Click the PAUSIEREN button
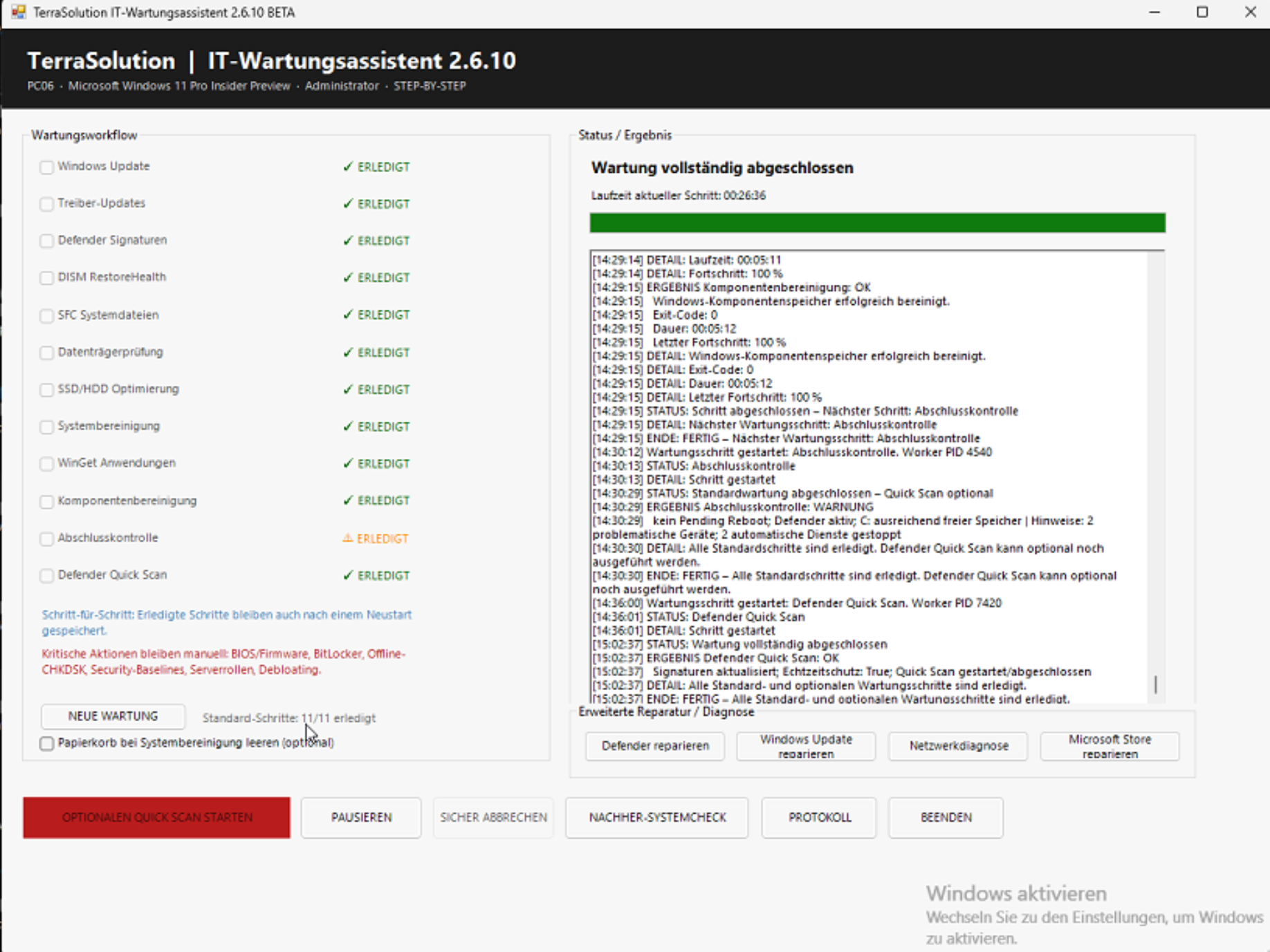Image resolution: width=1270 pixels, height=952 pixels. point(361,817)
